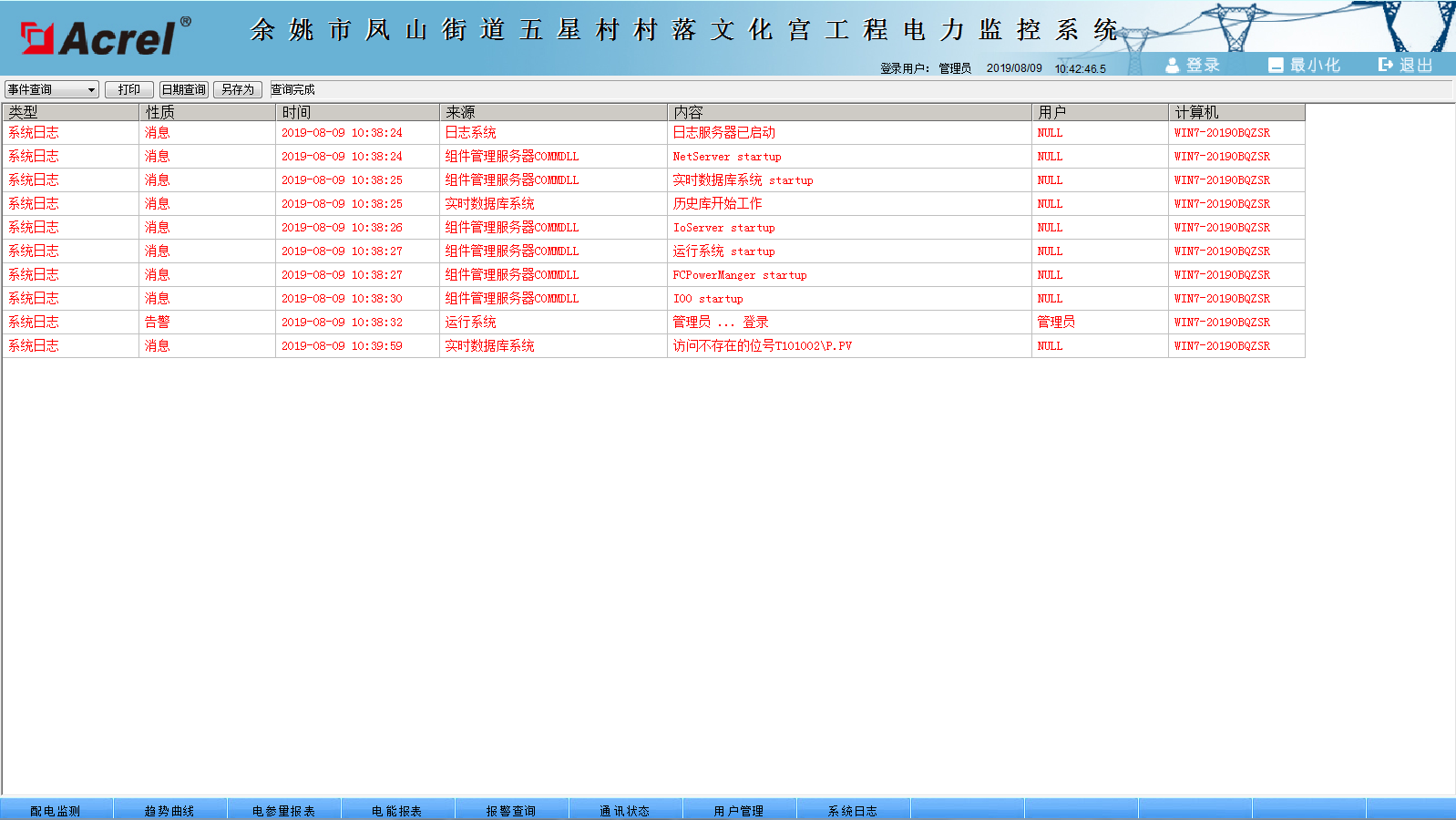Open the 报警查询 tab
Screen dimensions: 1456x820
511,810
